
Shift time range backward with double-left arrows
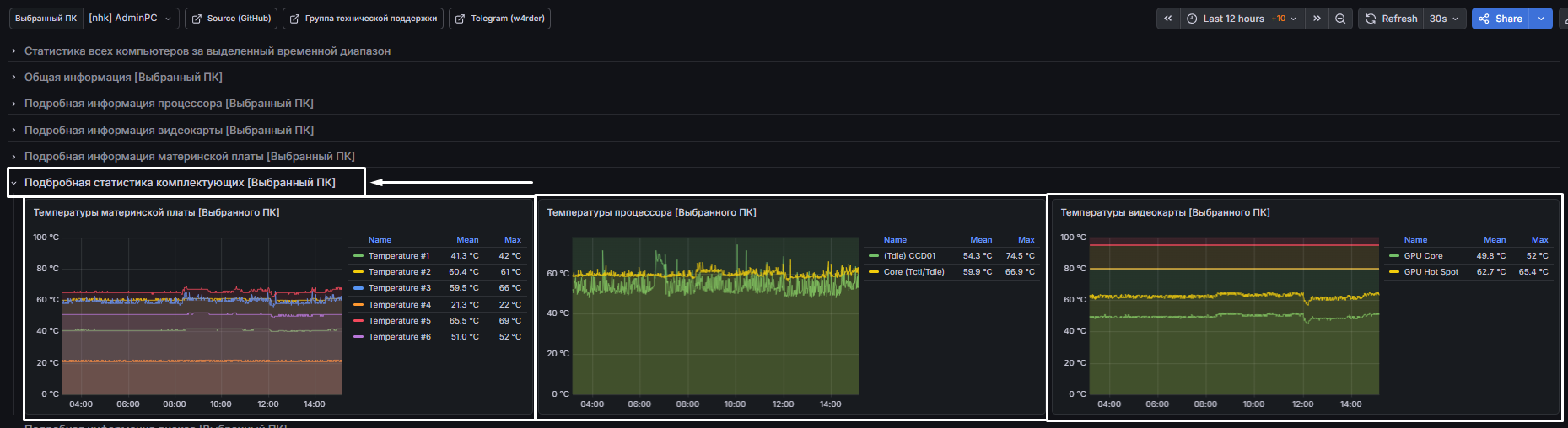point(1167,19)
